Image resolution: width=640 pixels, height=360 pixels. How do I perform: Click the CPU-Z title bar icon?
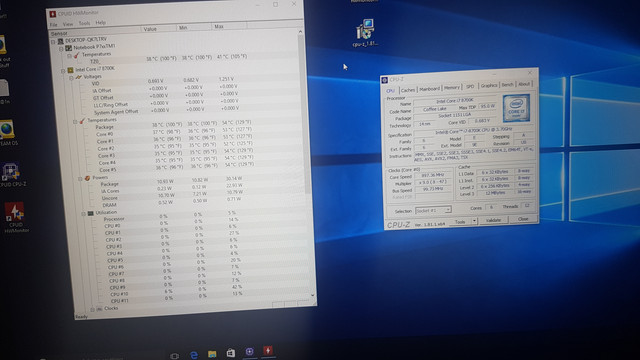tap(384, 80)
